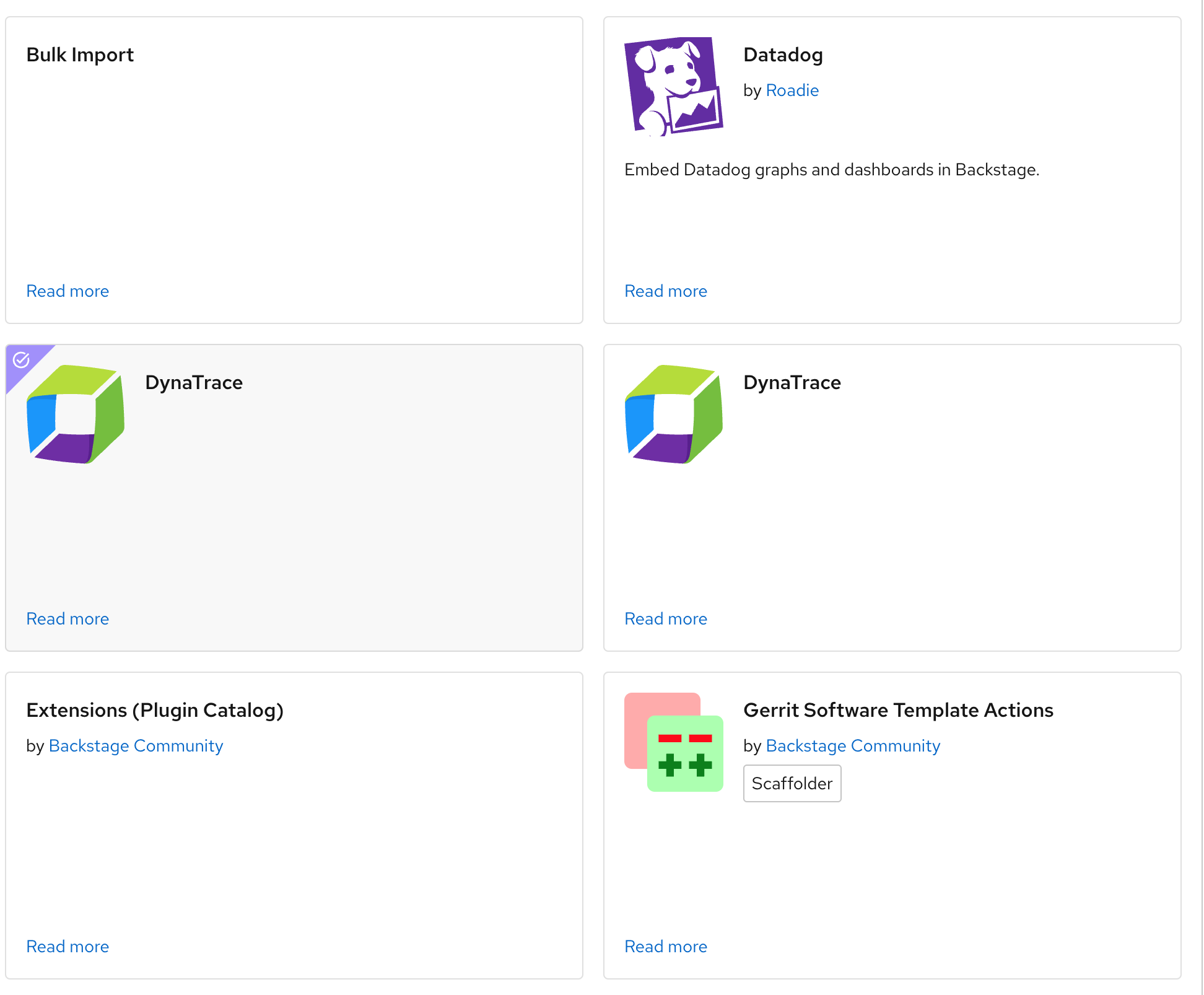Image resolution: width=1204 pixels, height=995 pixels.
Task: Open Read more on right DynaTrace card
Action: pos(665,619)
